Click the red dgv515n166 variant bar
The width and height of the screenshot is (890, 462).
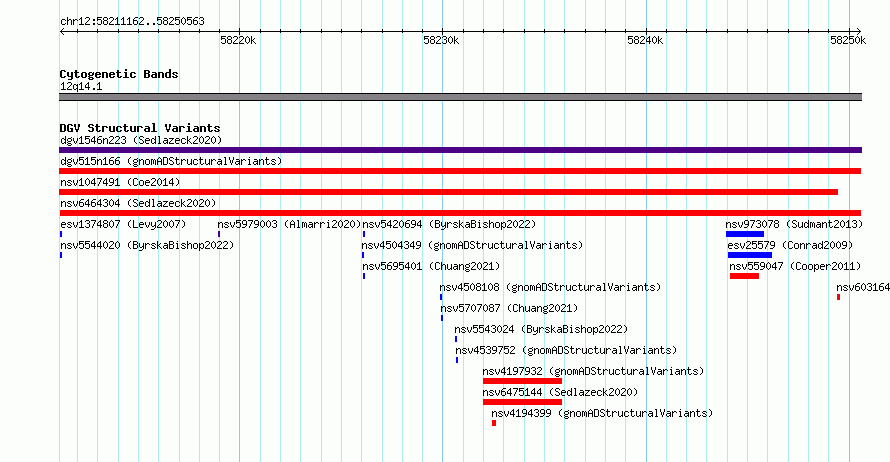click(x=460, y=171)
